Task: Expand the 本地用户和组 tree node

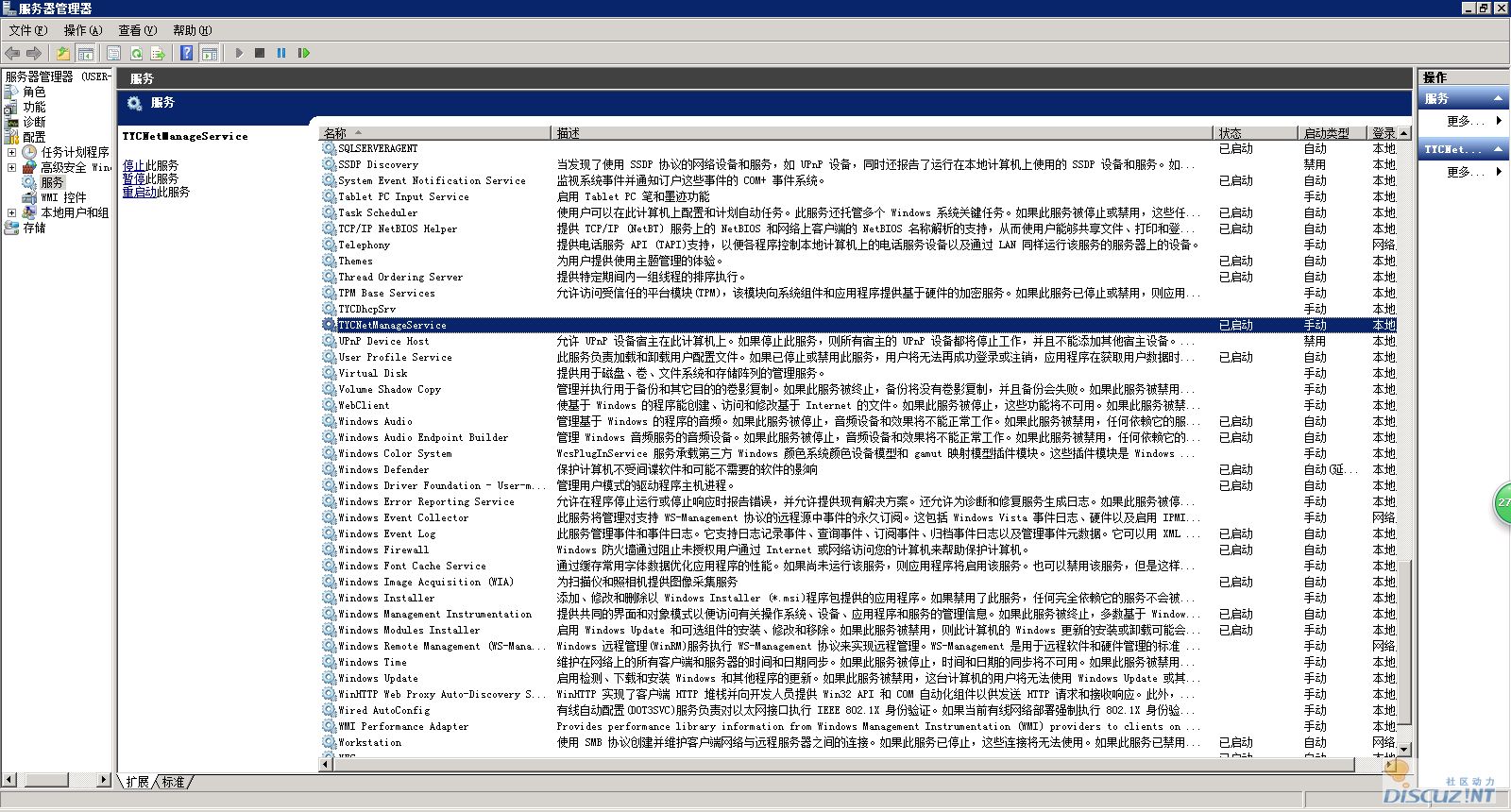Action: 12,212
